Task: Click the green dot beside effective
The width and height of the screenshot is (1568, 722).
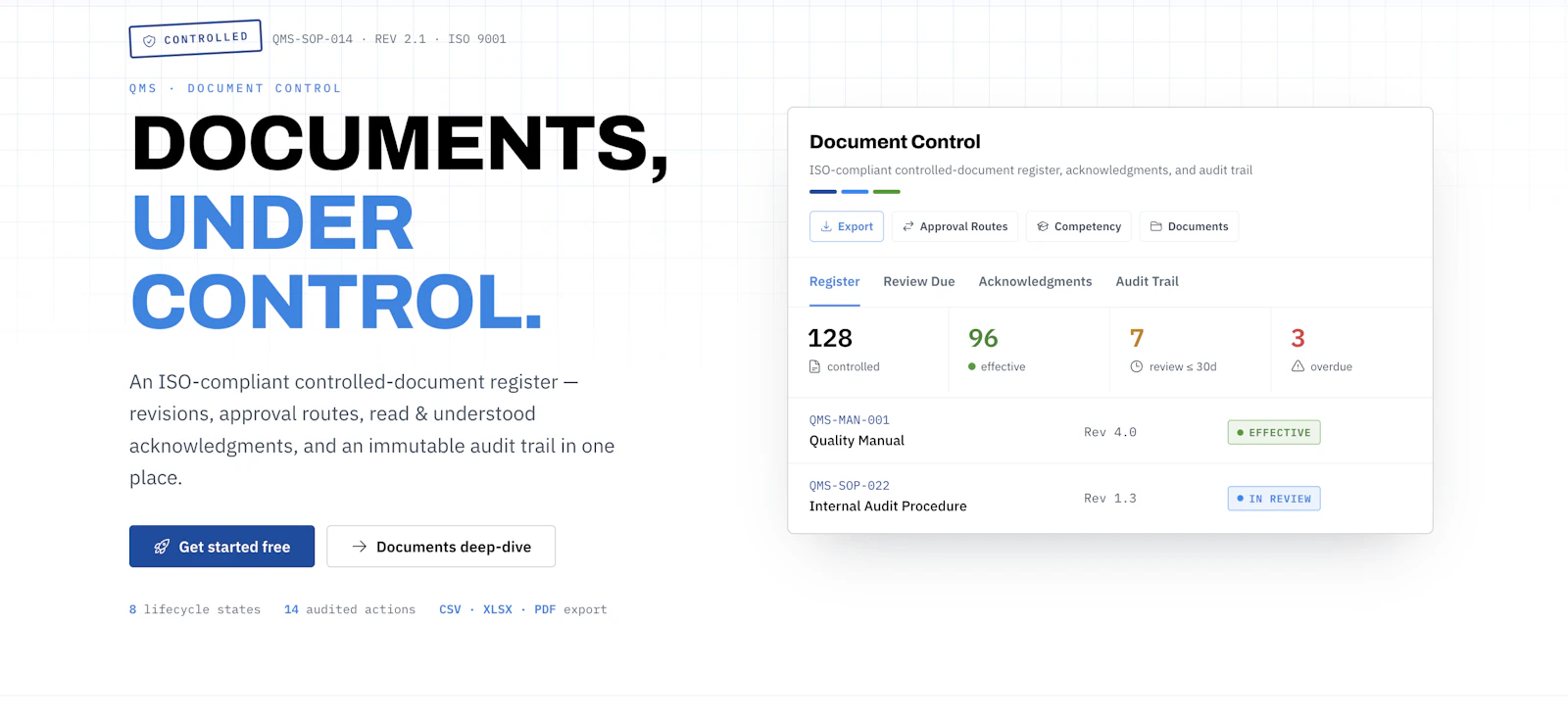Action: pos(971,366)
